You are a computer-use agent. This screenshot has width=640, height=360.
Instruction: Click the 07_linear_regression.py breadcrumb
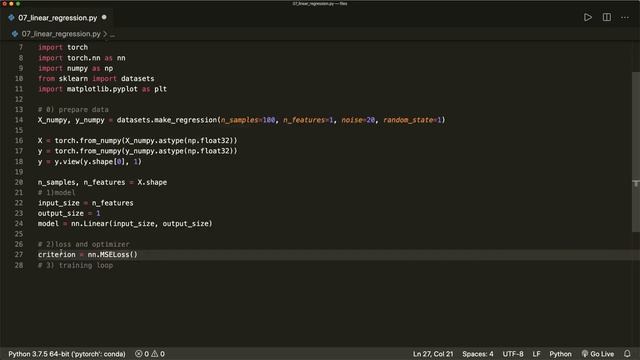(61, 34)
